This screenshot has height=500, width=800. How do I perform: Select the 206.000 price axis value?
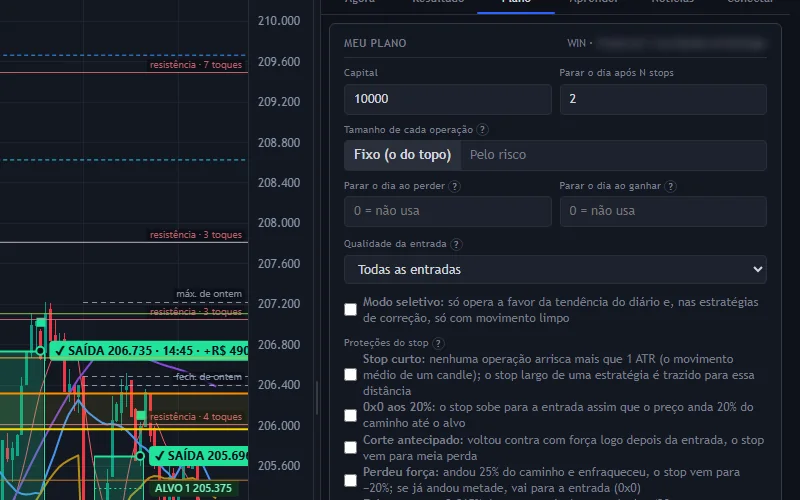279,426
